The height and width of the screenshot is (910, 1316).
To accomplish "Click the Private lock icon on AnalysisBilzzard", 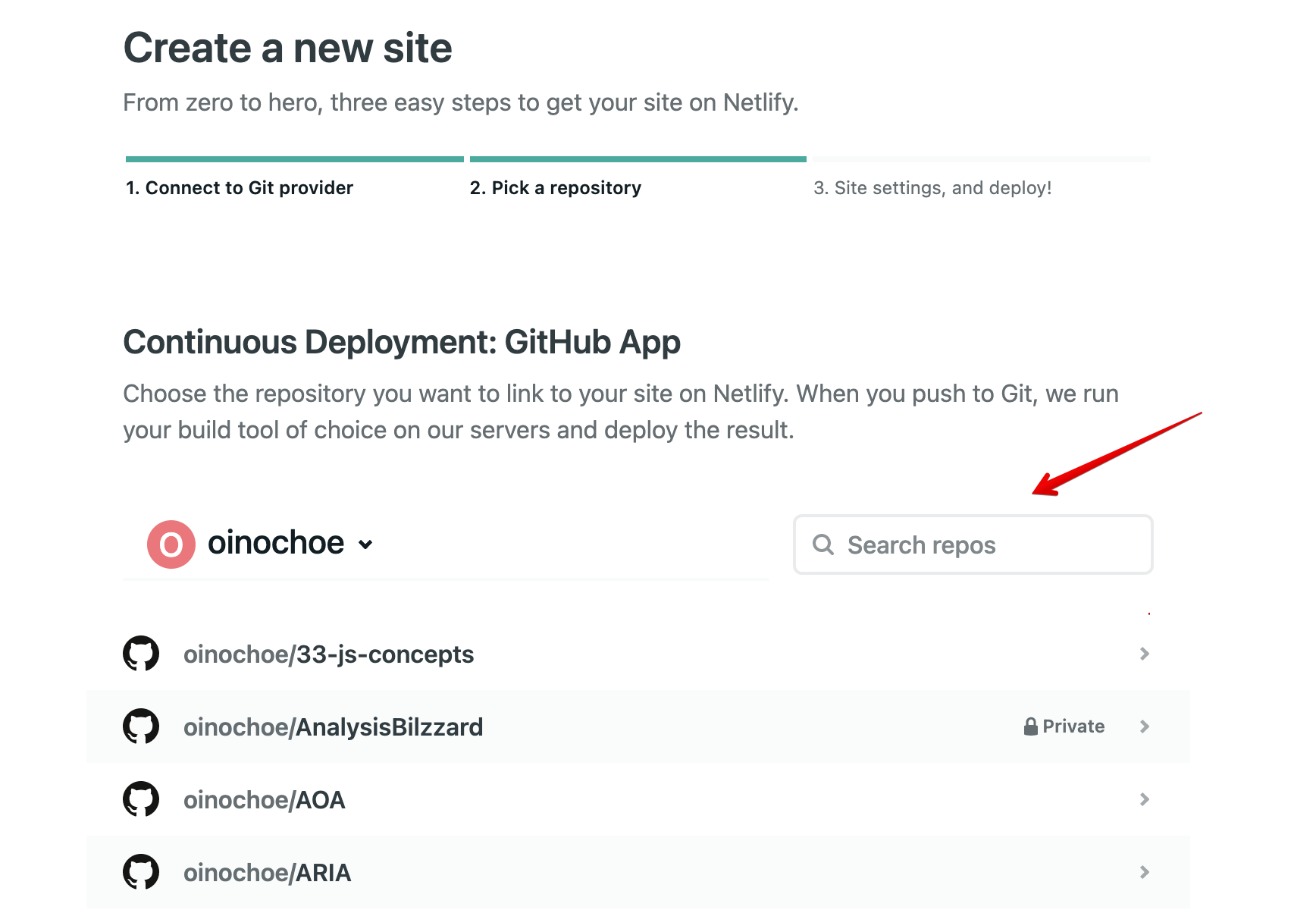I will click(x=1031, y=726).
